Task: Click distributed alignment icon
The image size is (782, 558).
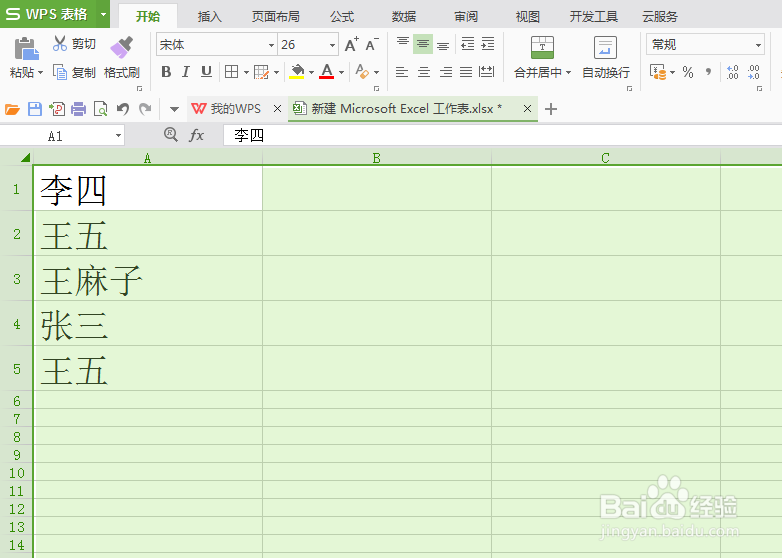Action: pyautogui.click(x=486, y=72)
